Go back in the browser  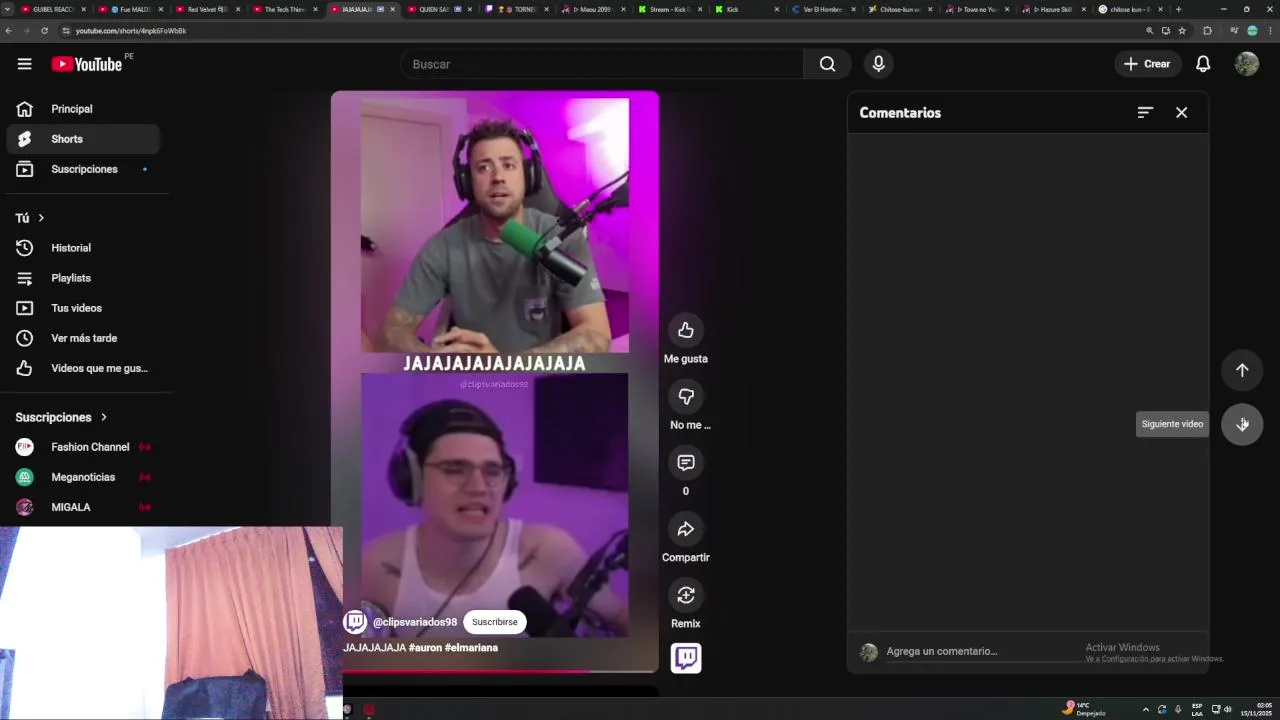coord(9,31)
